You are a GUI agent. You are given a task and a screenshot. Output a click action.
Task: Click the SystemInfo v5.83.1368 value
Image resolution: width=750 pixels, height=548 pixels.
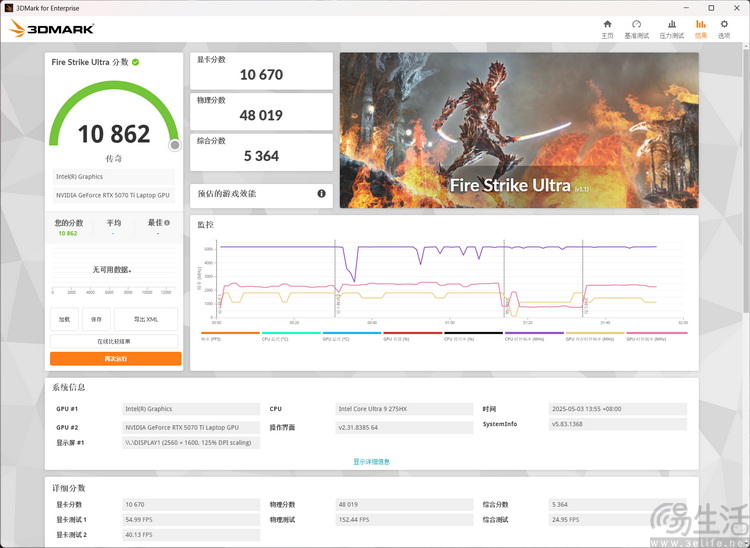click(x=618, y=424)
